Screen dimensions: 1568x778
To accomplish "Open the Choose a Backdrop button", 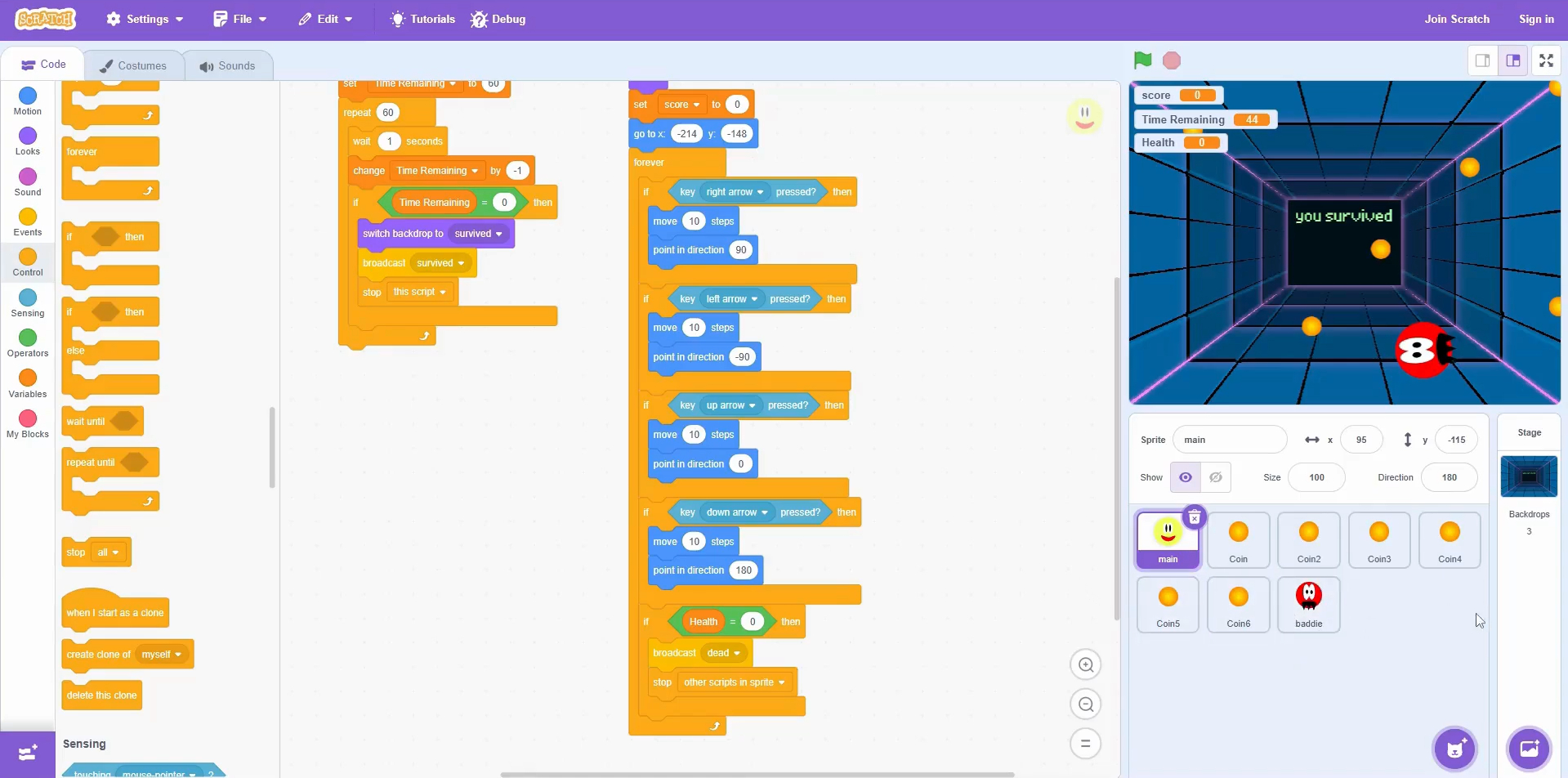I will coord(1528,749).
